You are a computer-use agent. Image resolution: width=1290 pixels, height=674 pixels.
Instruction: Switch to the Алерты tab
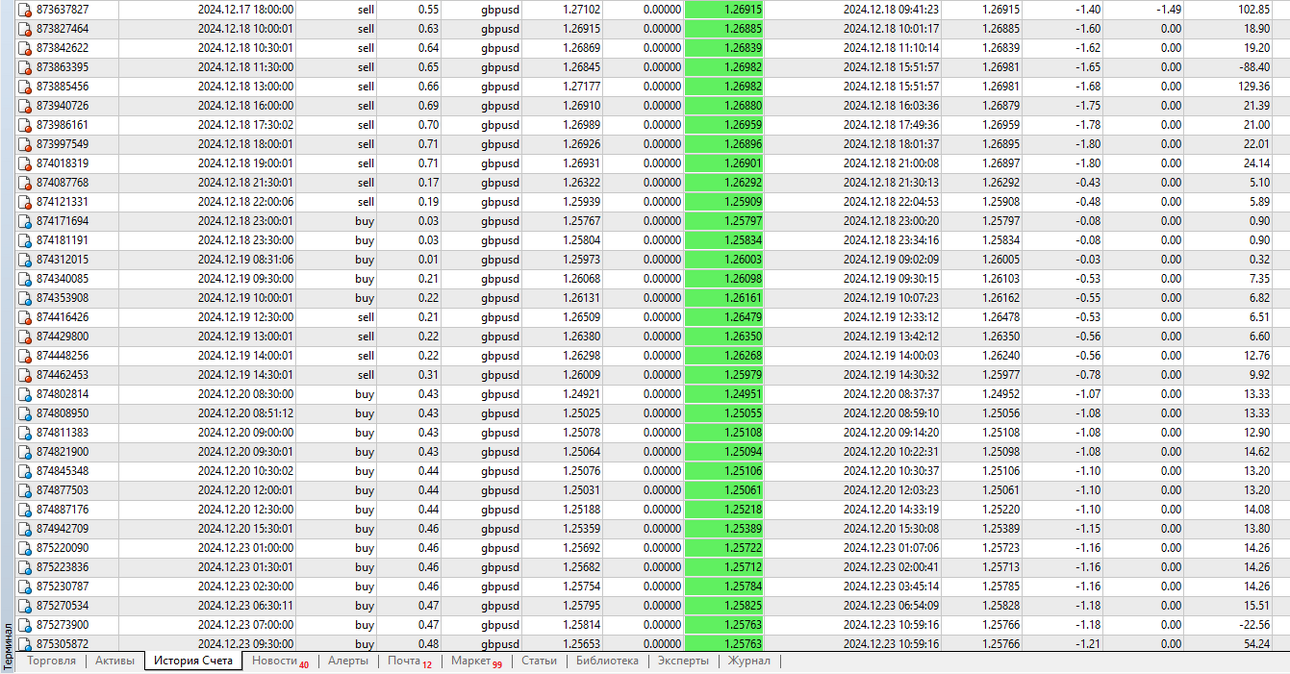[348, 661]
